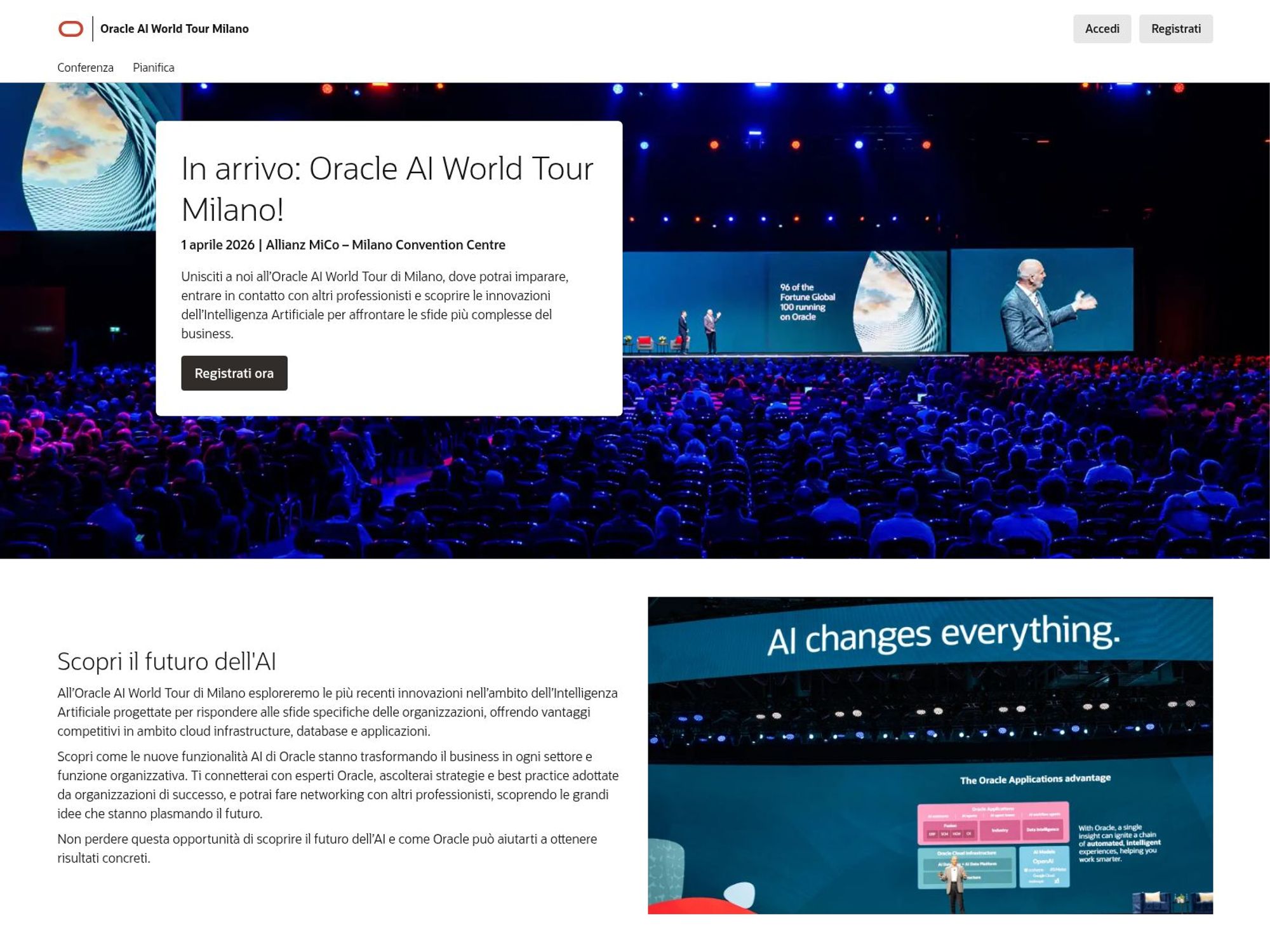The image size is (1270, 952).
Task: Click Registrati in the top-right corner
Action: [x=1175, y=29]
